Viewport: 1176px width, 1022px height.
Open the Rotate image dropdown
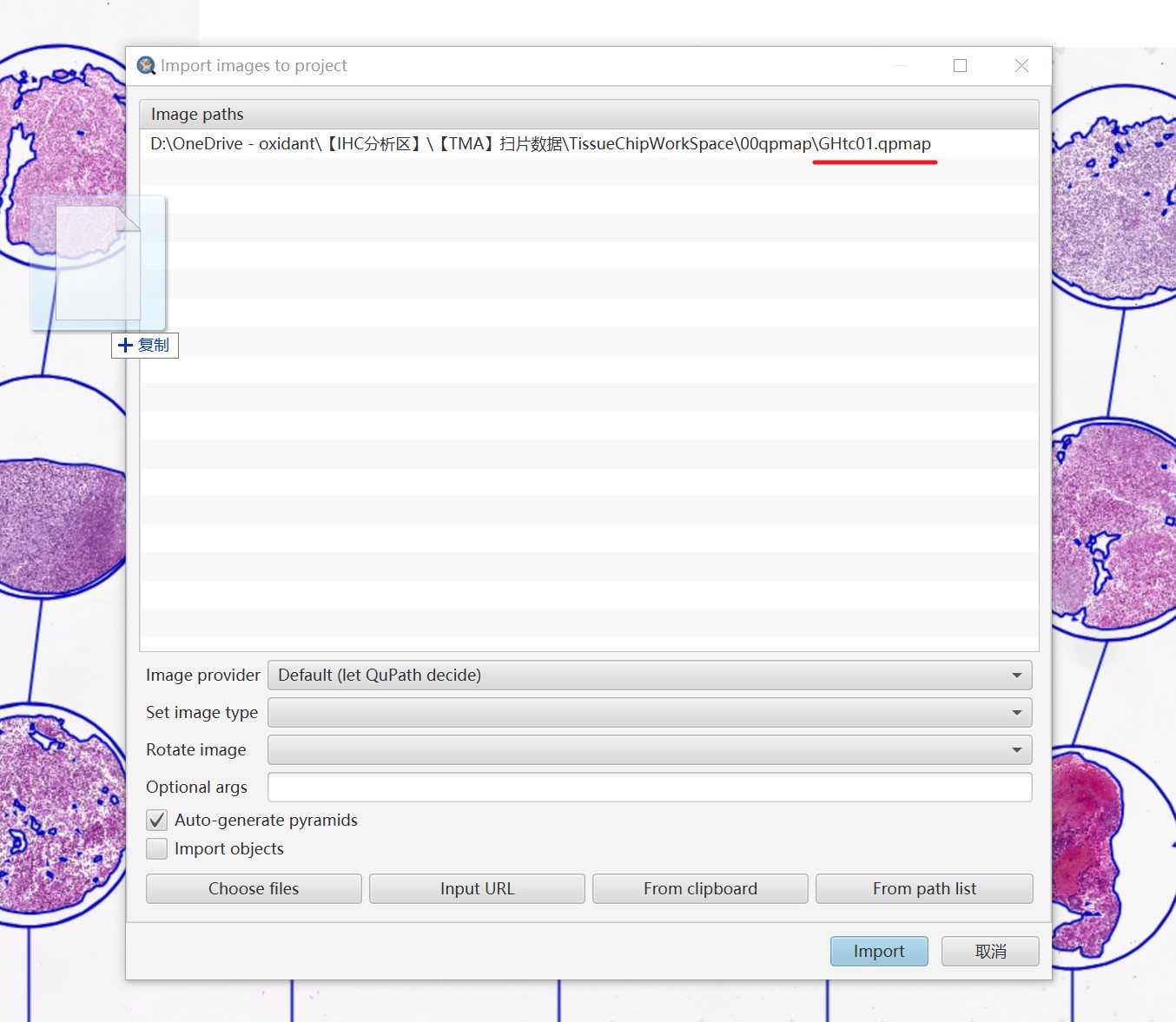point(650,750)
